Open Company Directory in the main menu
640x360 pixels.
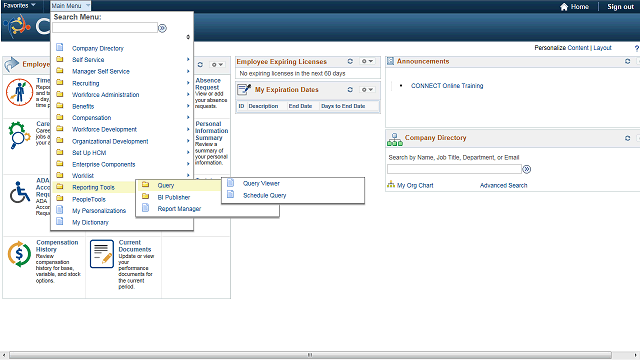point(98,48)
